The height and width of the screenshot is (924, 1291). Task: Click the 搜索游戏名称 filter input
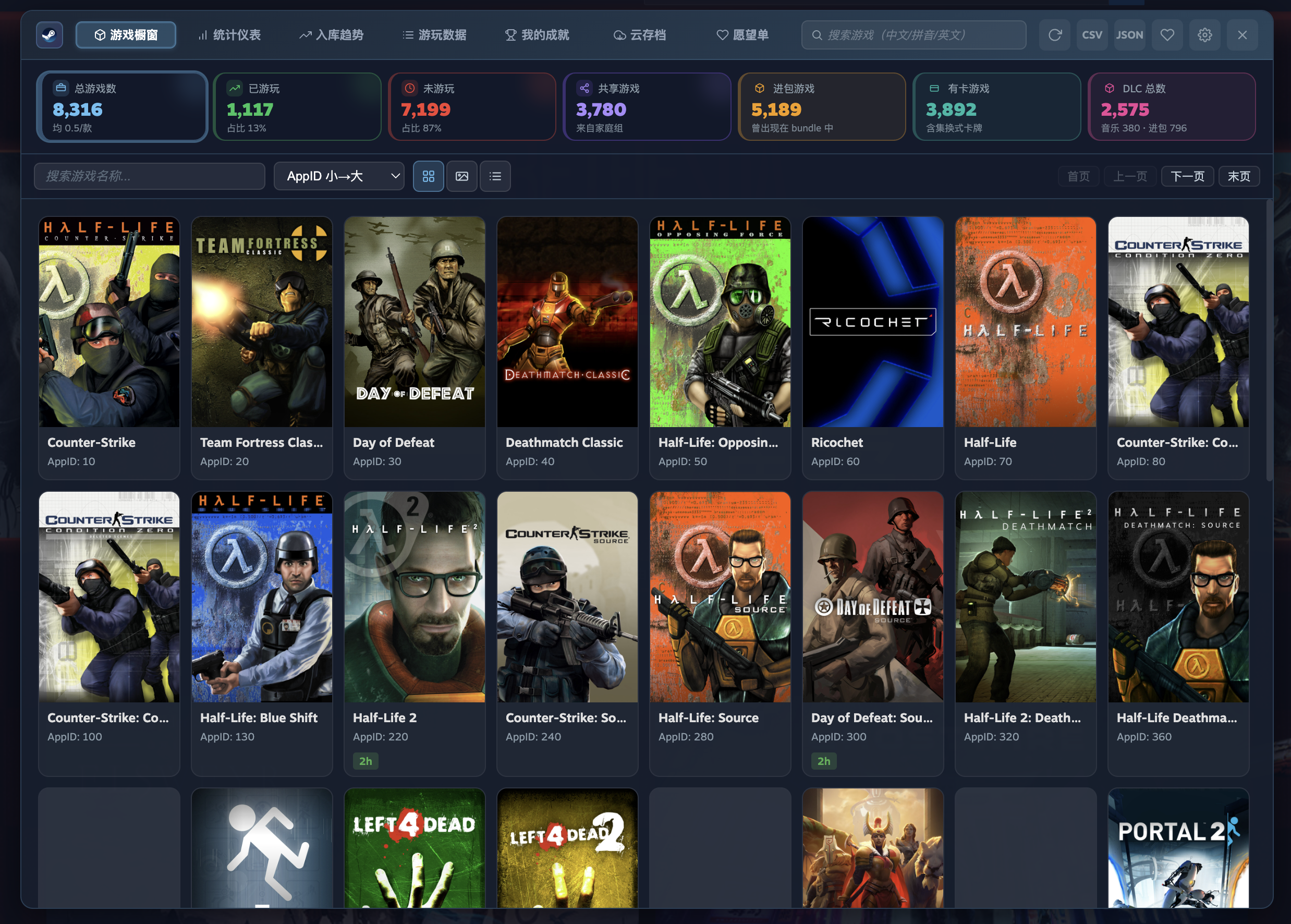(x=150, y=176)
